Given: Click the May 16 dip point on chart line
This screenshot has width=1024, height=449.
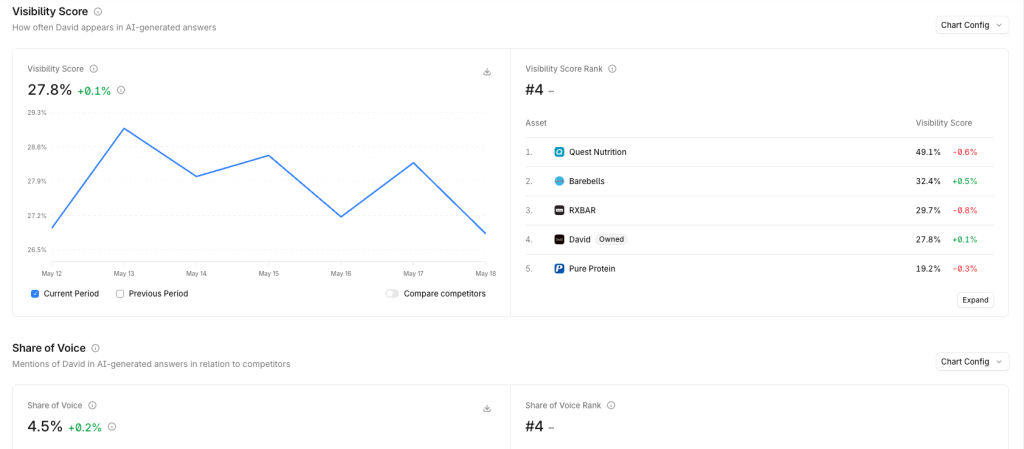Looking at the screenshot, I should (x=341, y=217).
